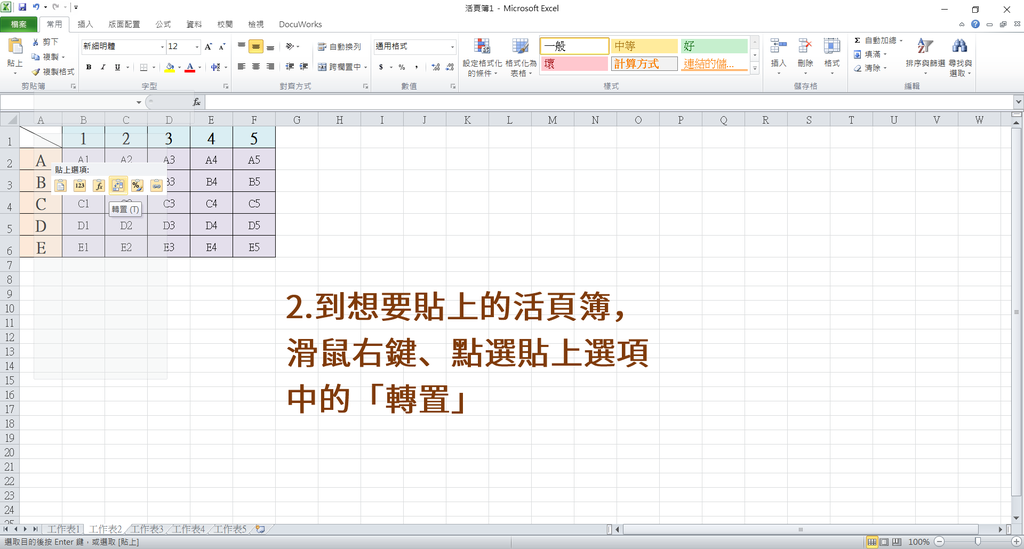Click the red font color A
The height and width of the screenshot is (549, 1024).
[190, 67]
